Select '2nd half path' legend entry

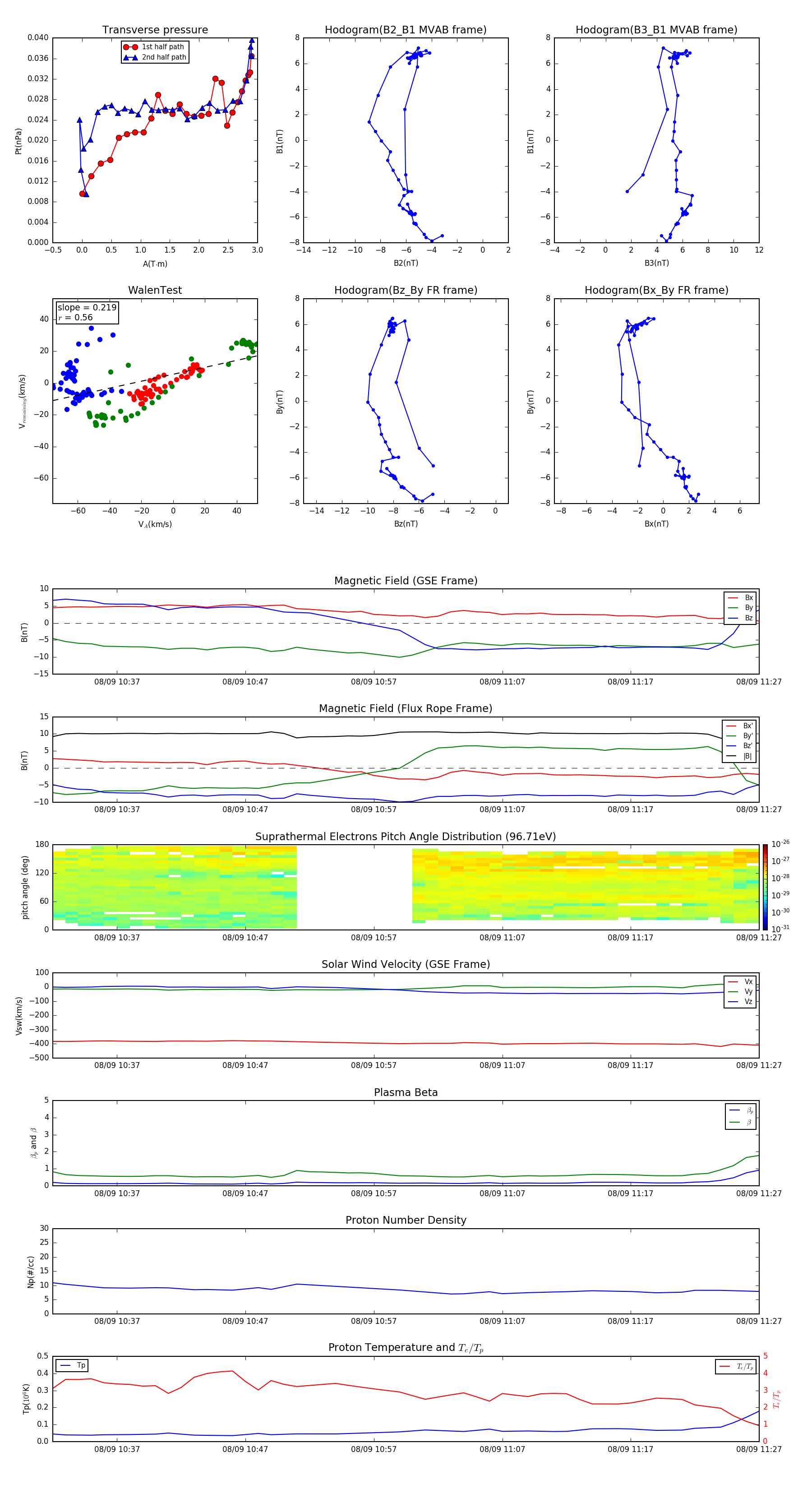(154, 57)
